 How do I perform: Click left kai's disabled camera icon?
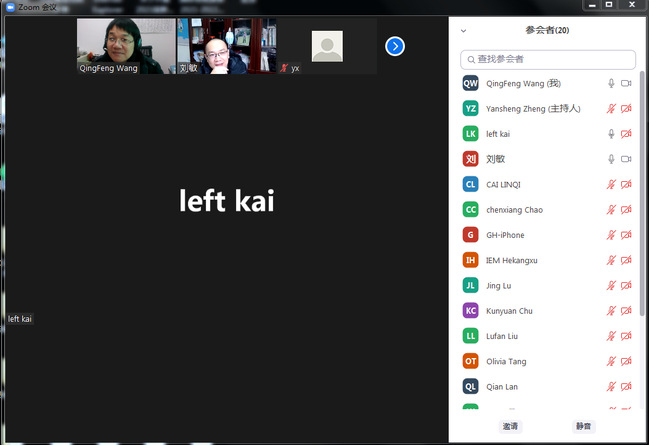626,134
